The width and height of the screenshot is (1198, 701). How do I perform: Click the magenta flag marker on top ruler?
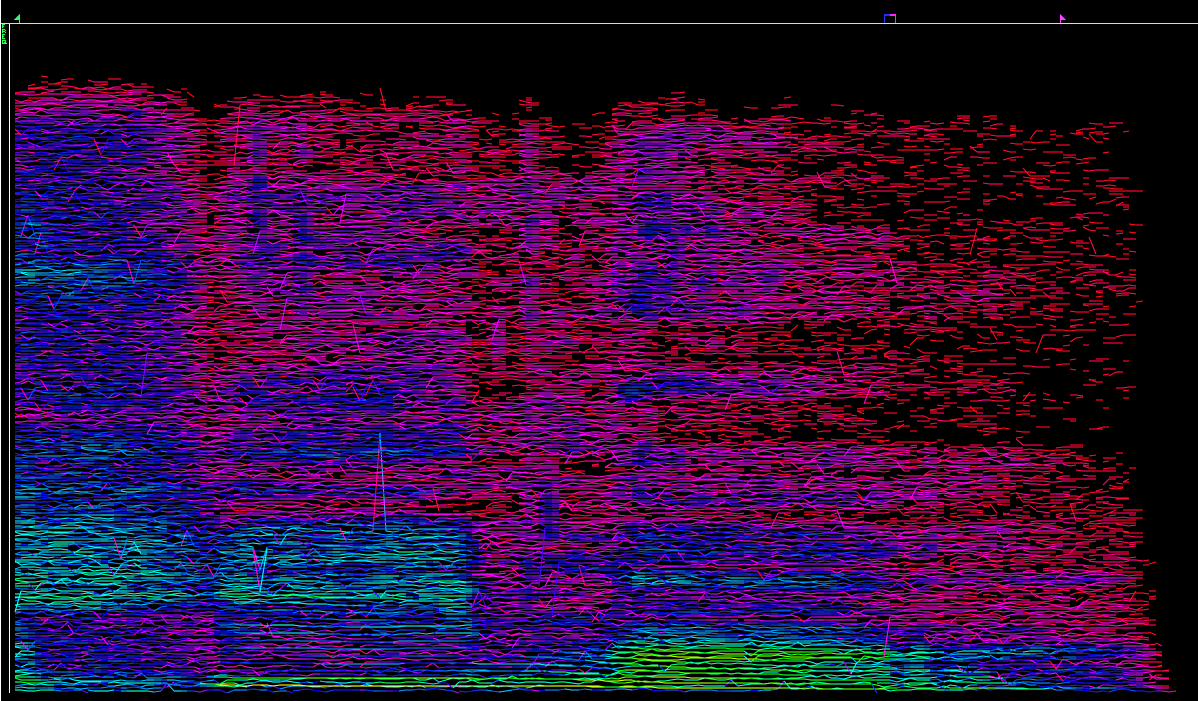click(x=1062, y=18)
